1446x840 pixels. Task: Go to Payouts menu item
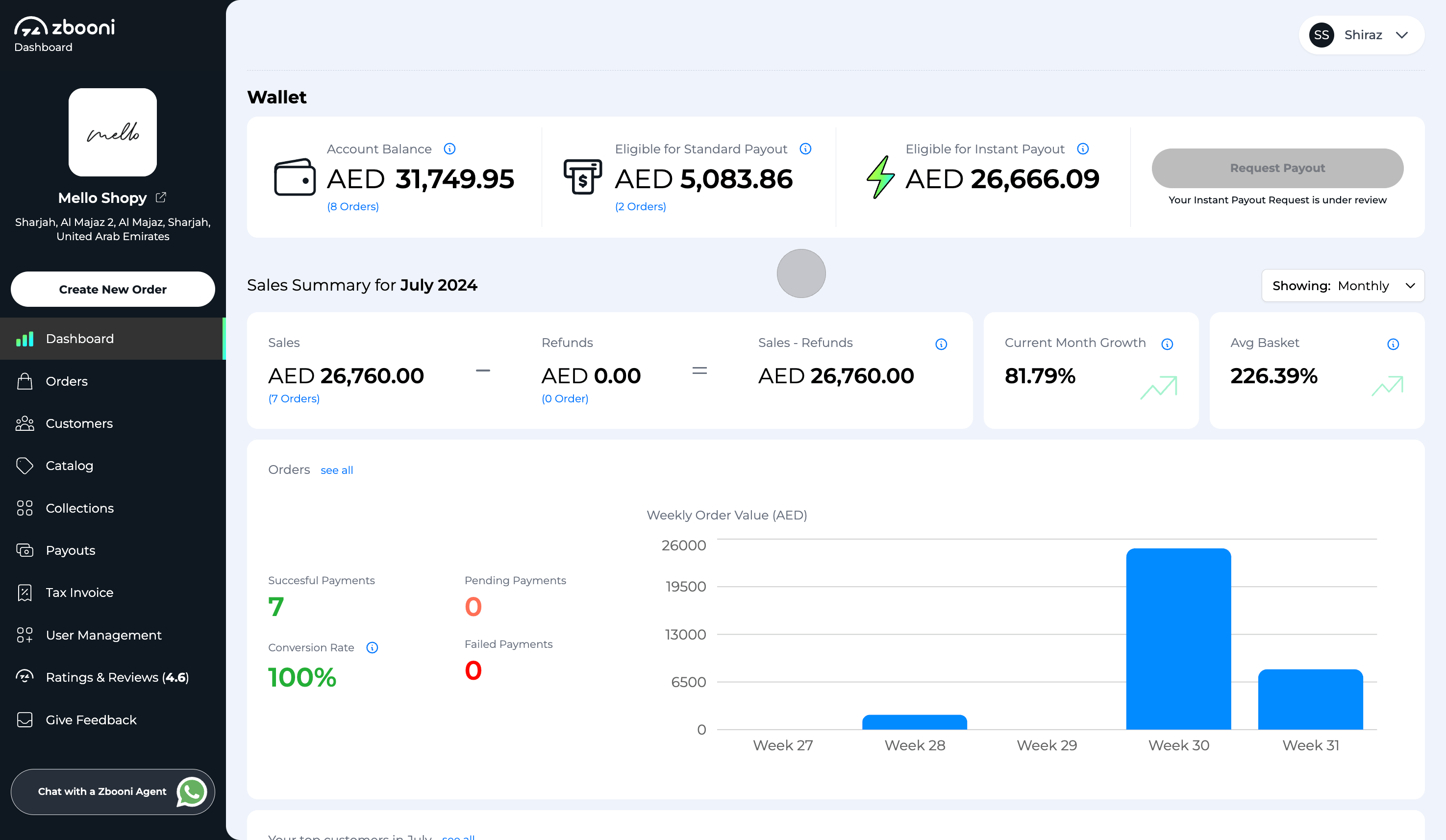(112, 550)
